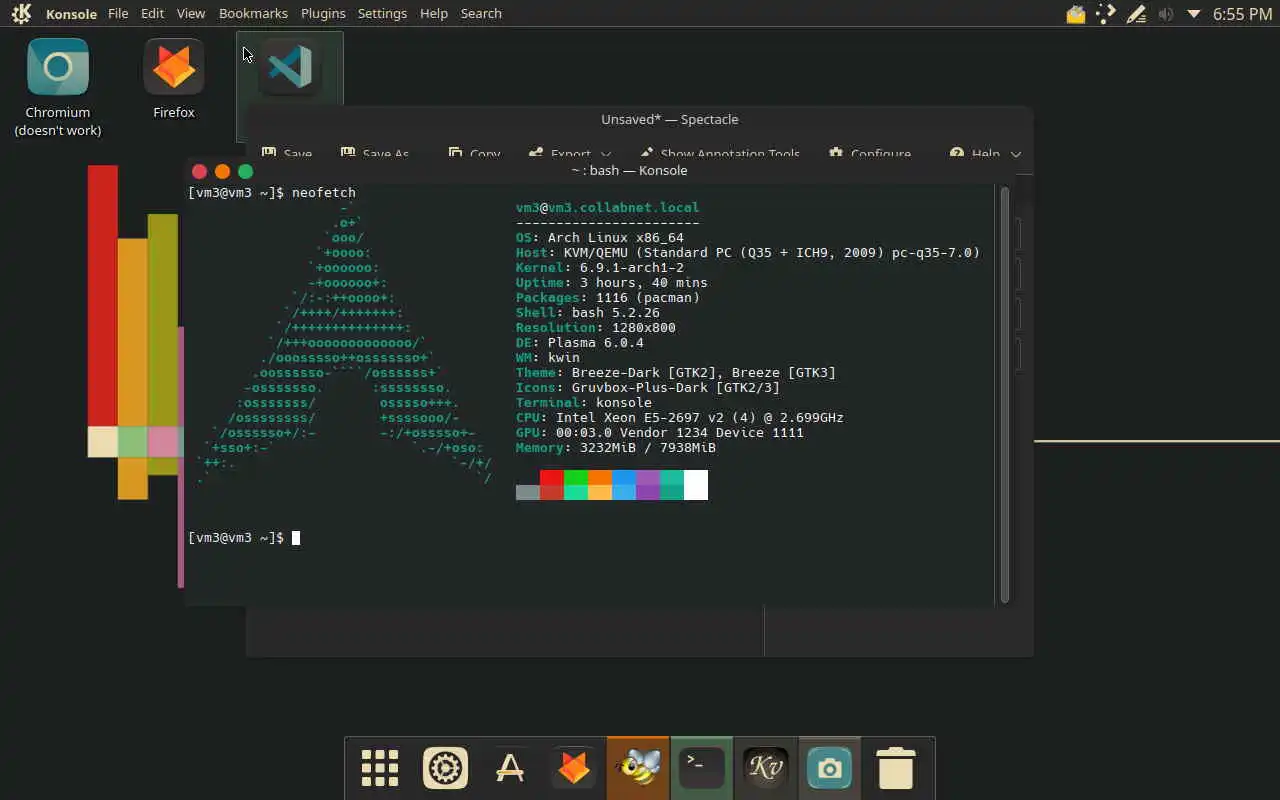Click the 'Terminal: konsole' line
Screen dimensions: 1280x800
(584, 402)
